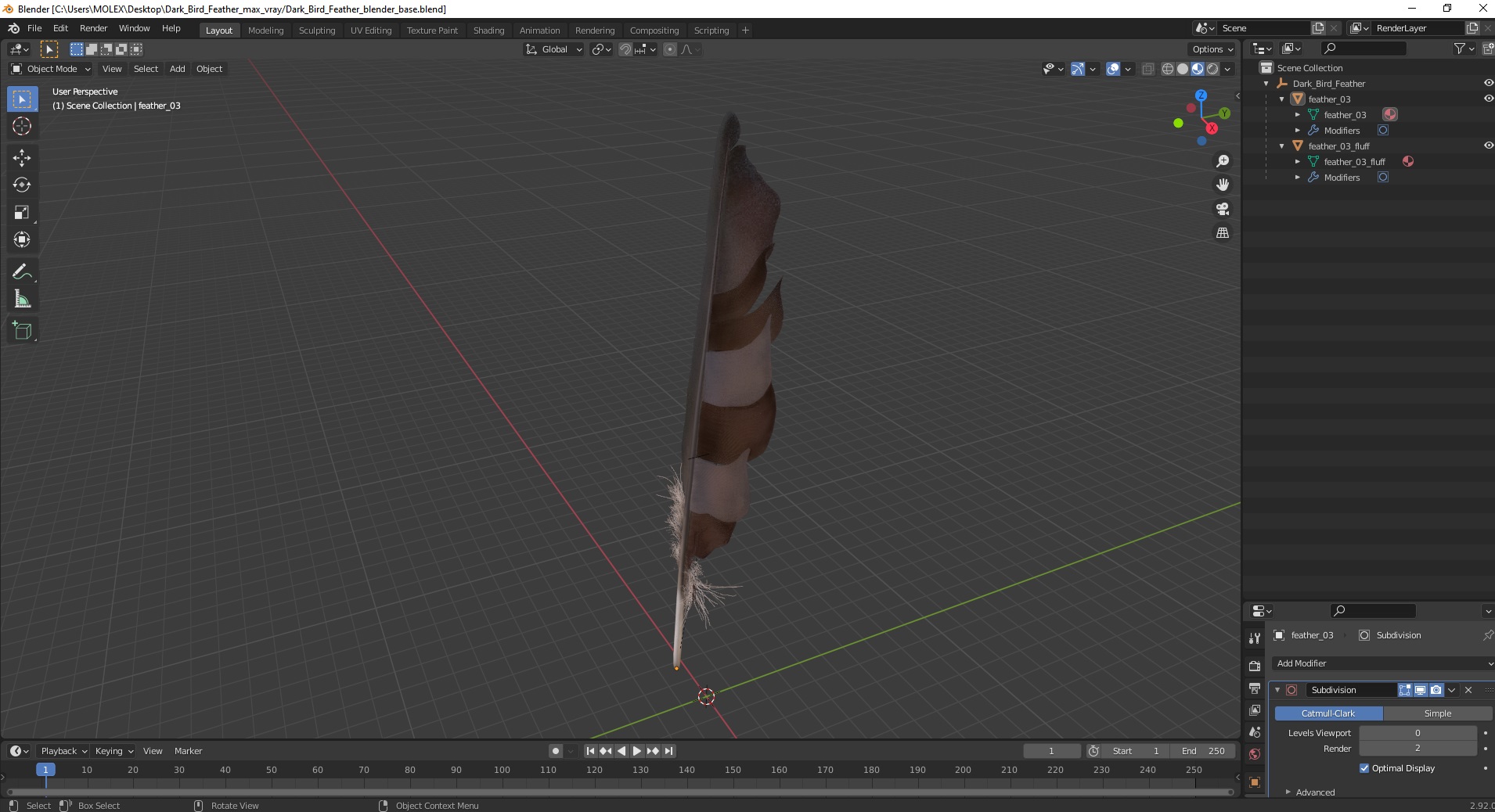Select Catmull-Clark subdivision type
The width and height of the screenshot is (1495, 812).
[1328, 713]
